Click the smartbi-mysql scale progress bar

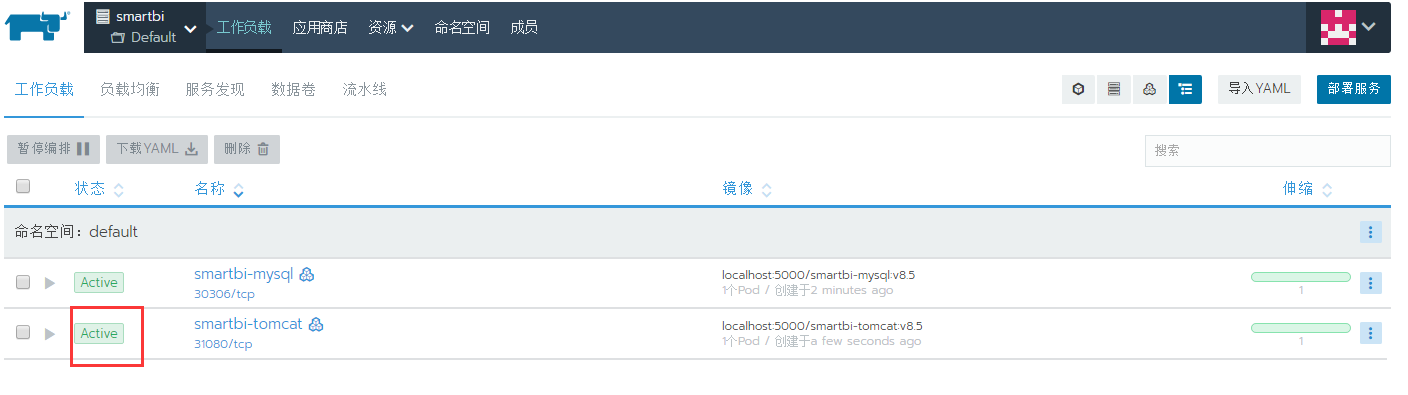1300,277
